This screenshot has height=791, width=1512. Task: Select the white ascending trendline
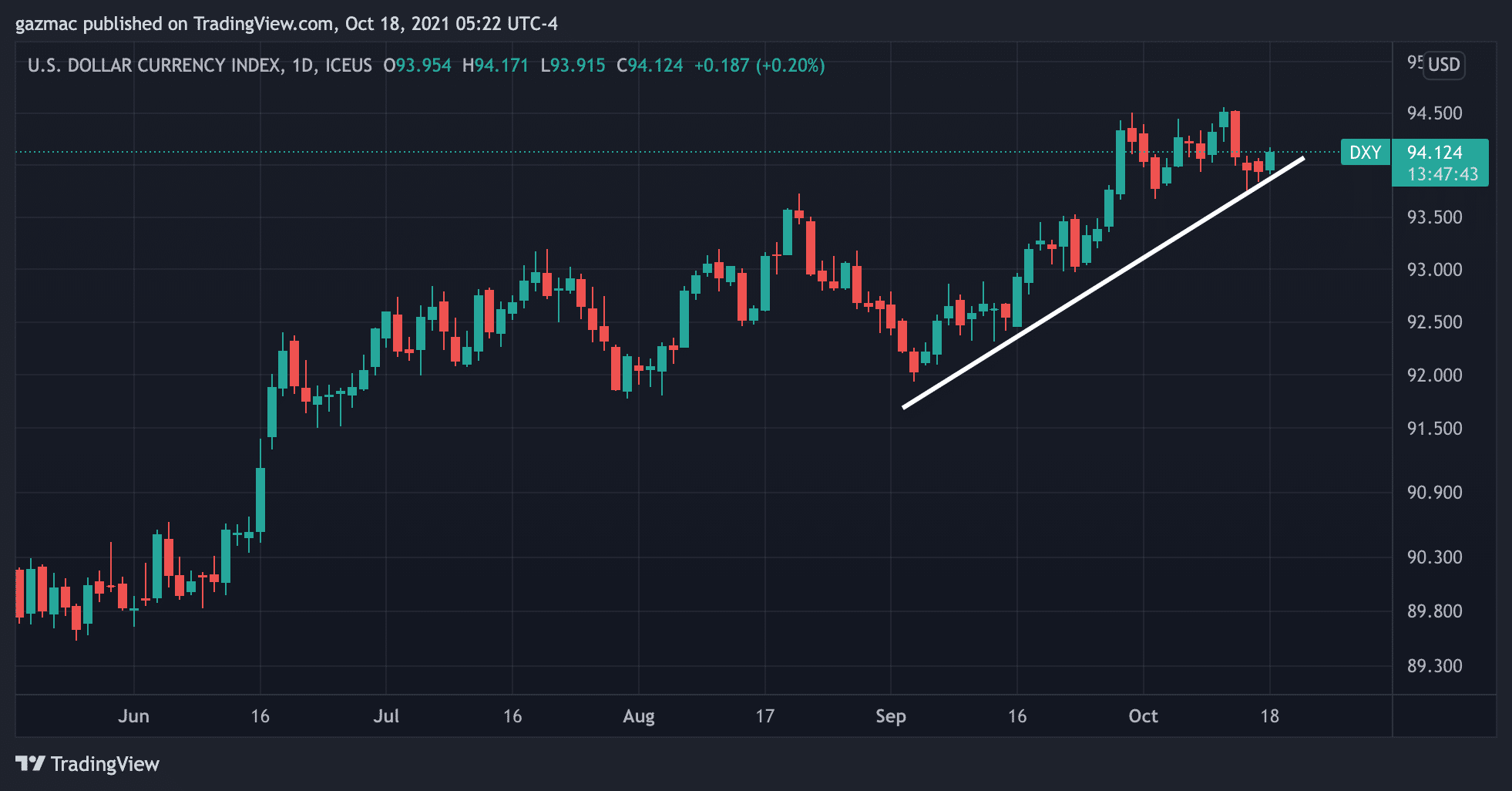(x=1103, y=283)
